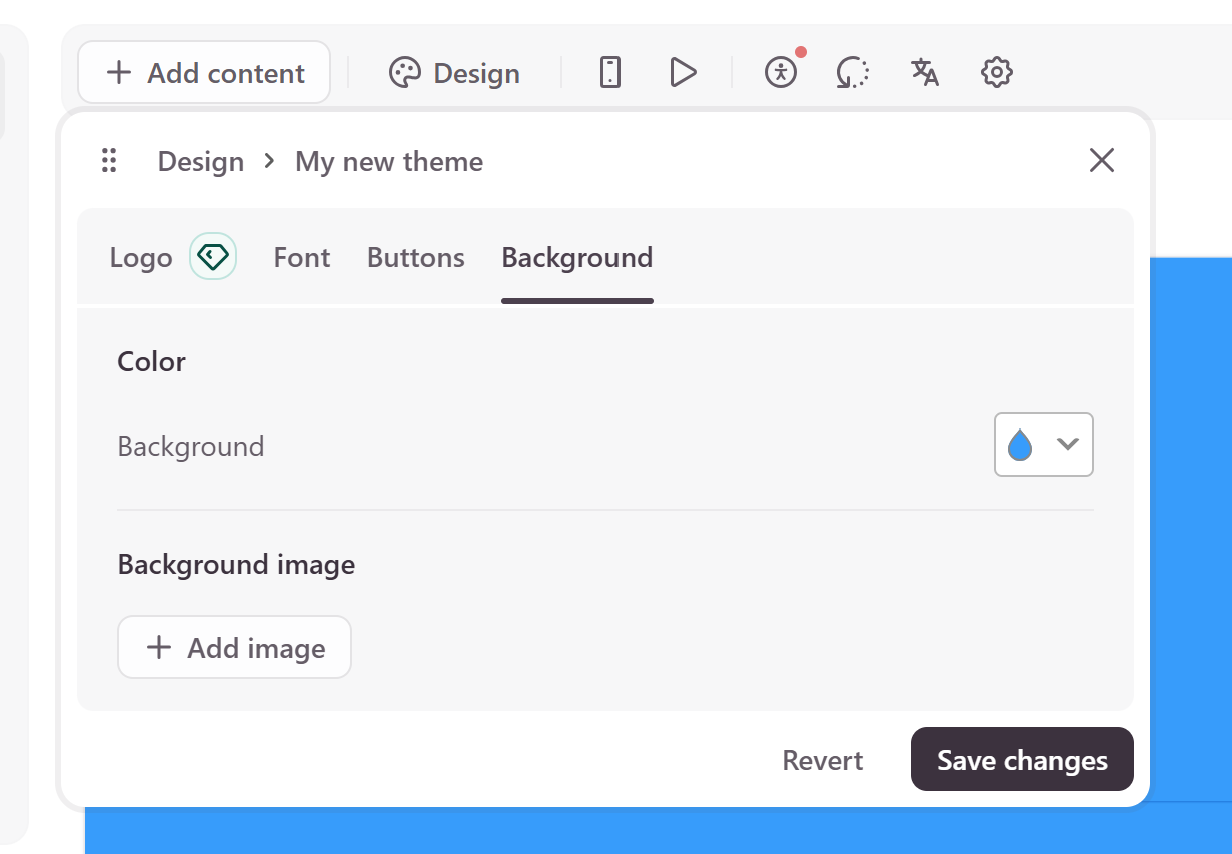Select 'My new theme' breadcrumb text
The image size is (1232, 854).
(389, 161)
